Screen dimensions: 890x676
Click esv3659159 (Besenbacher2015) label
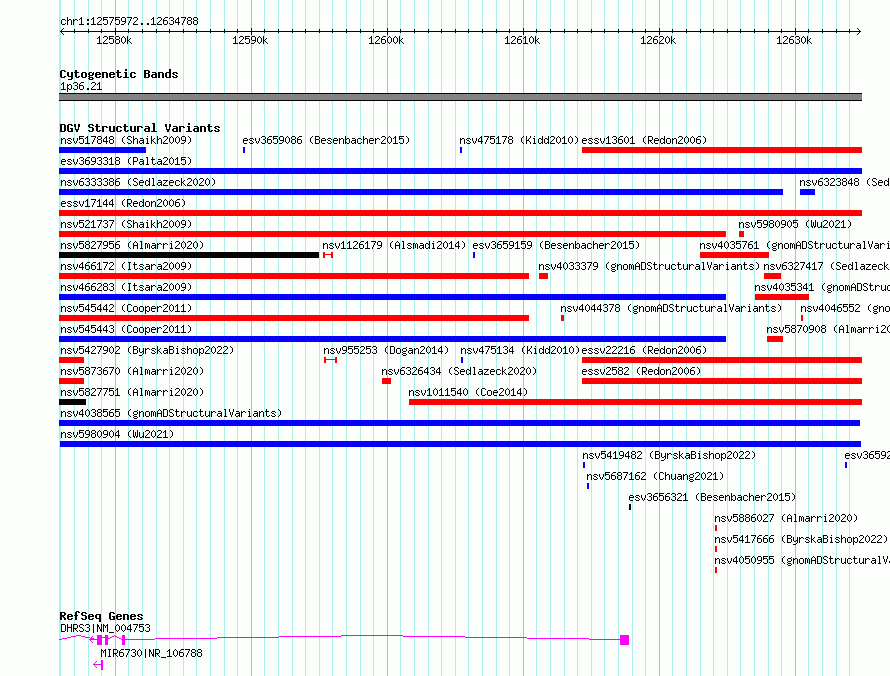[x=556, y=245]
